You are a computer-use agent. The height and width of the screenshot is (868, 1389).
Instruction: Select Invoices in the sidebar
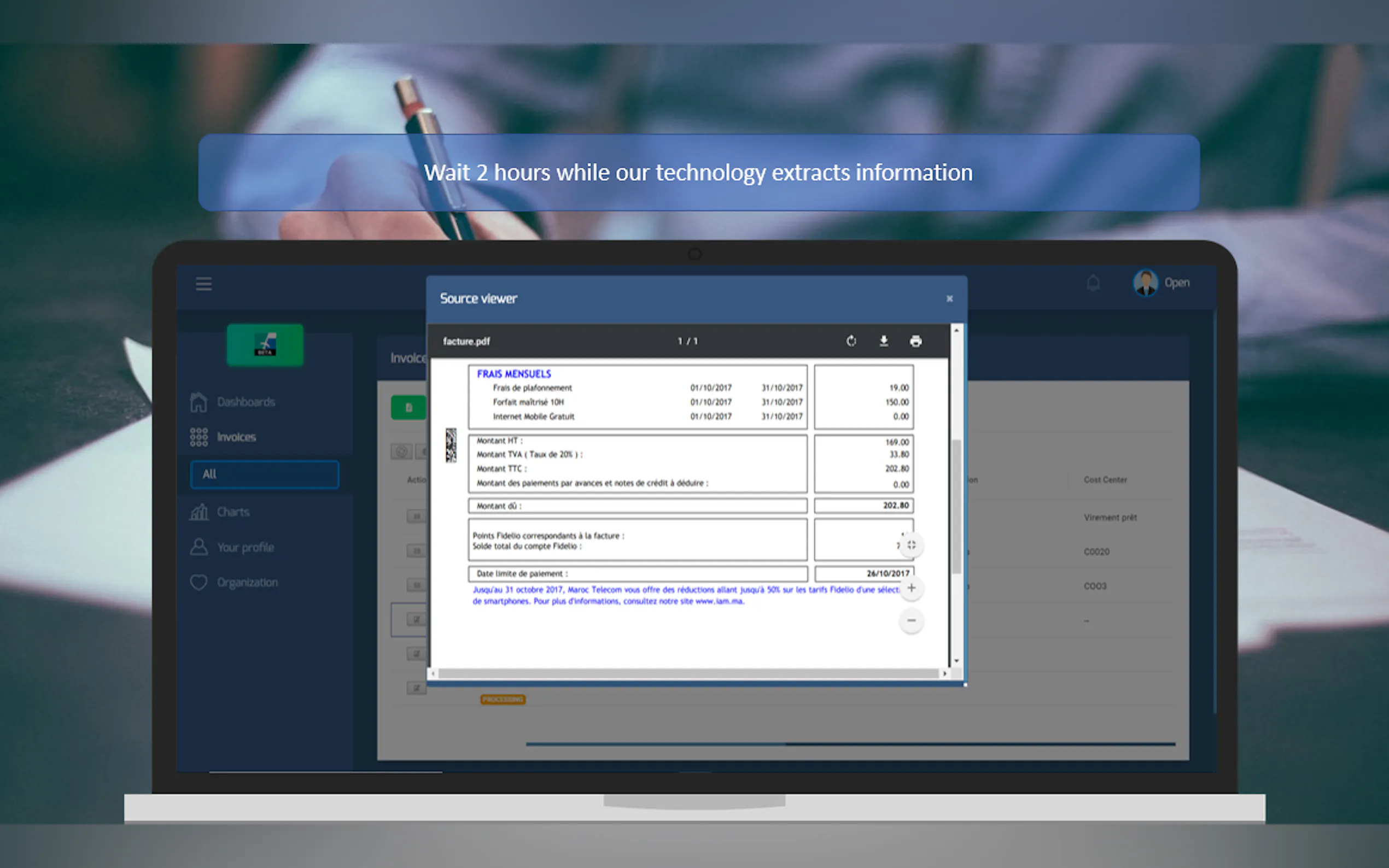[x=236, y=437]
